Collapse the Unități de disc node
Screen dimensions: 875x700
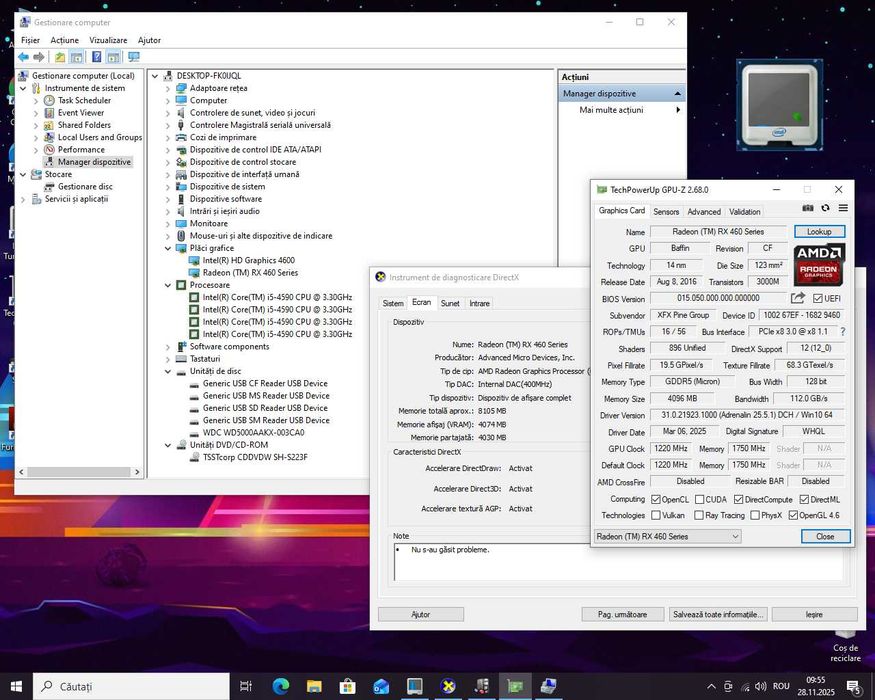(x=168, y=371)
